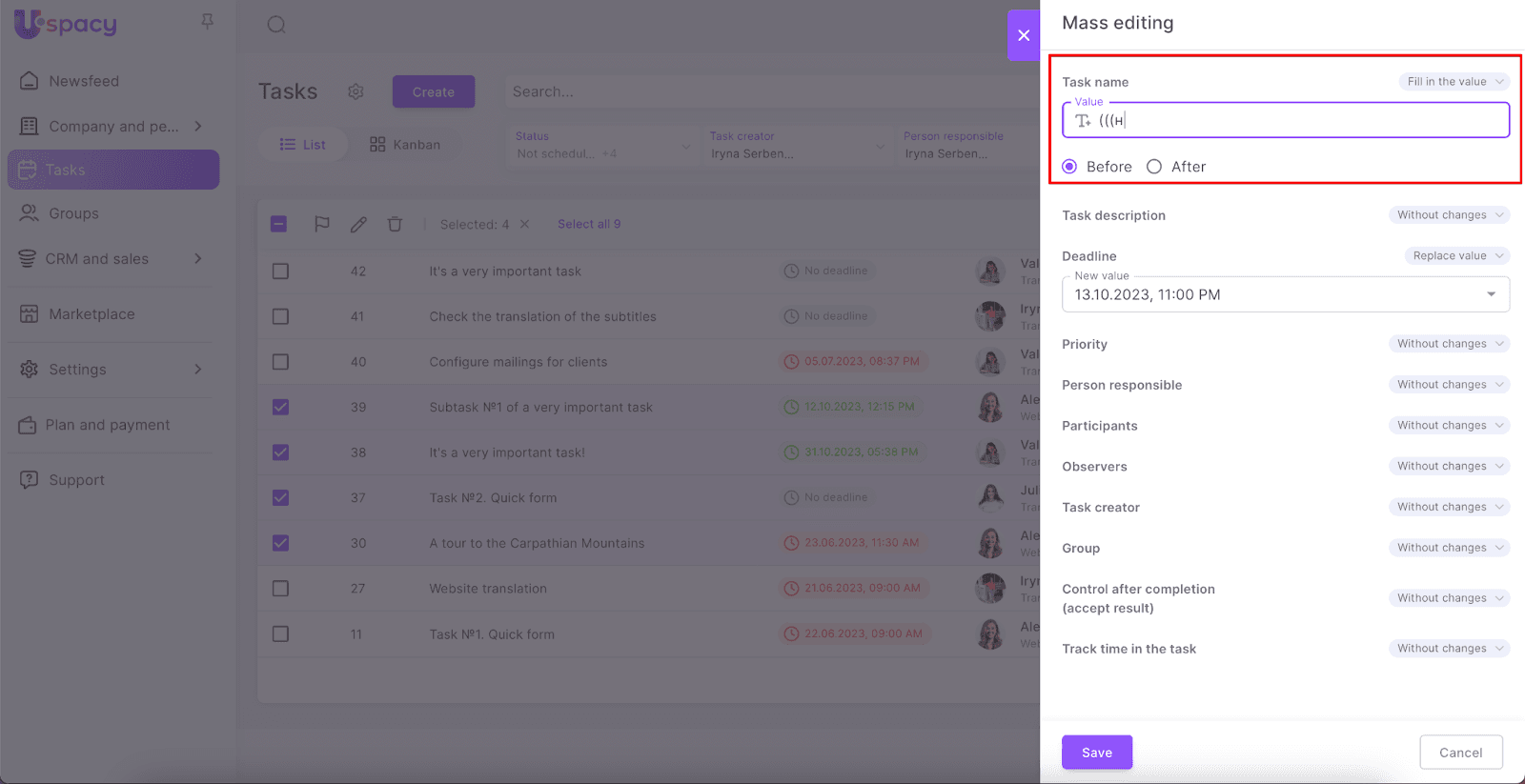Check the checkbox for task 42
Screen dimensions: 1525x784
[280, 271]
